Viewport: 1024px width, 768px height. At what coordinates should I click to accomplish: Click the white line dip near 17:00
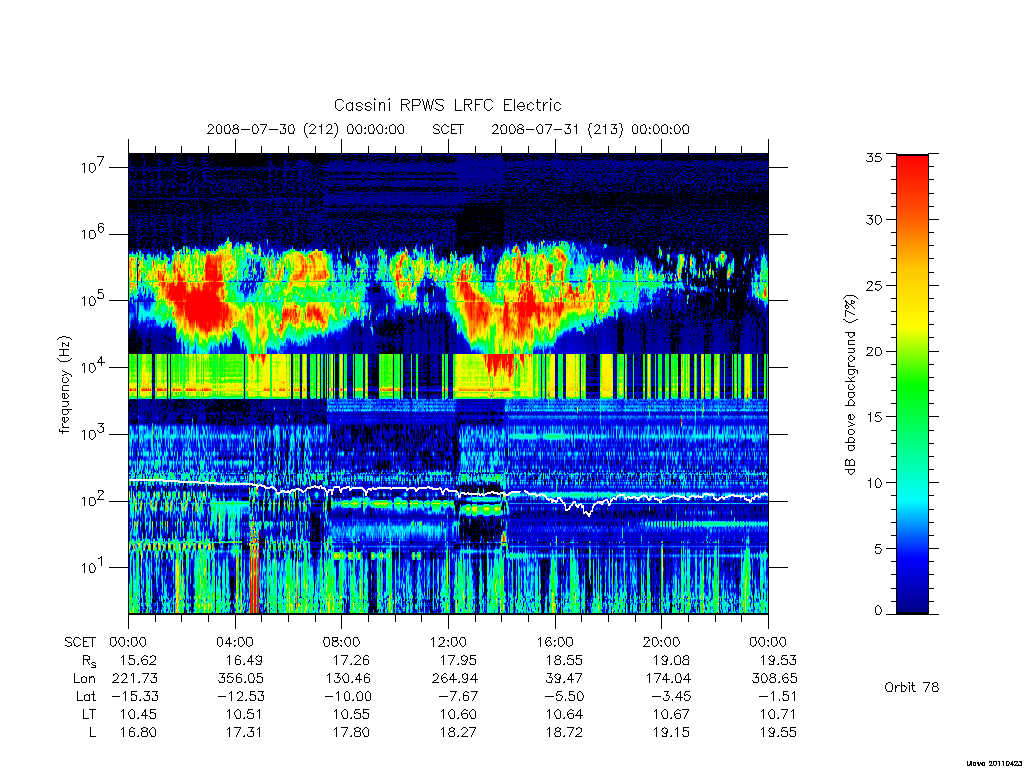[588, 511]
